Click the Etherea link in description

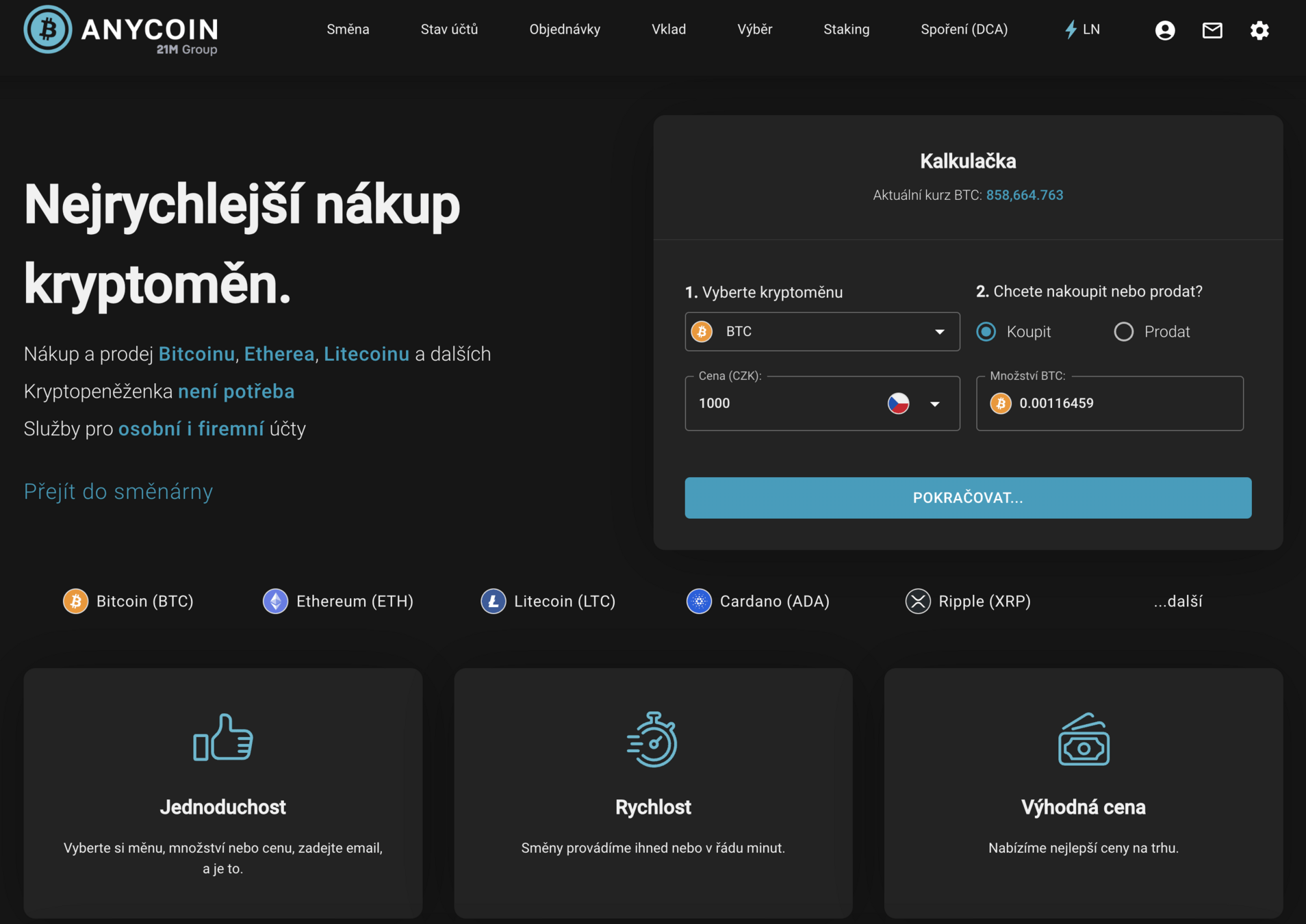279,354
